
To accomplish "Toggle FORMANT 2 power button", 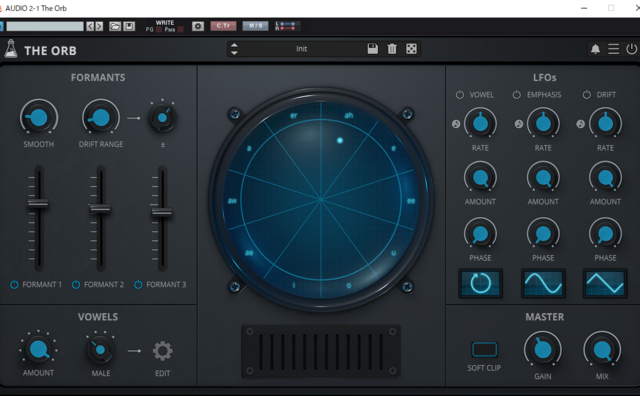I will (x=76, y=285).
